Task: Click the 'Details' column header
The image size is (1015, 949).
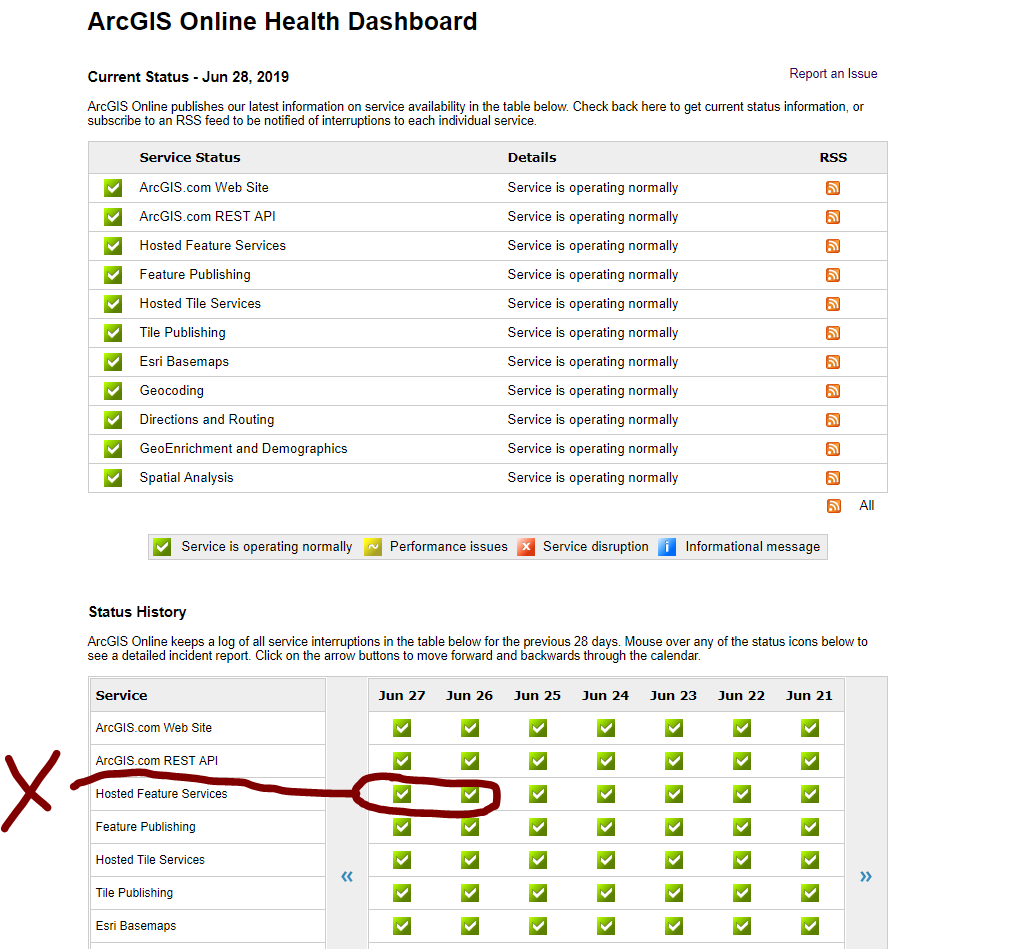Action: click(532, 157)
